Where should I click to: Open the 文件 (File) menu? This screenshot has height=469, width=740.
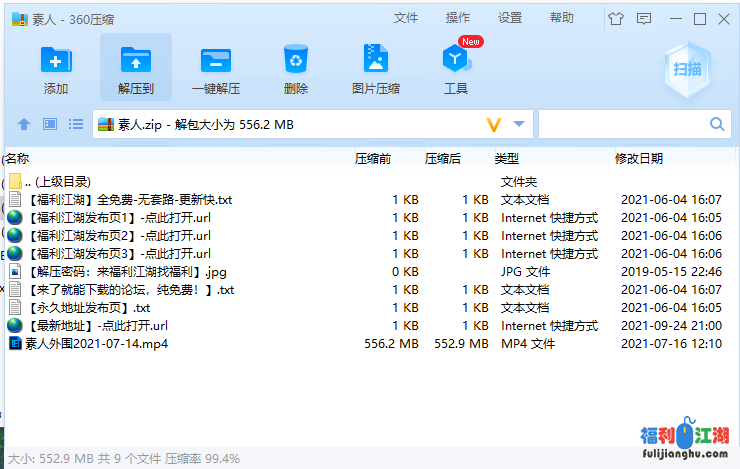coord(405,18)
